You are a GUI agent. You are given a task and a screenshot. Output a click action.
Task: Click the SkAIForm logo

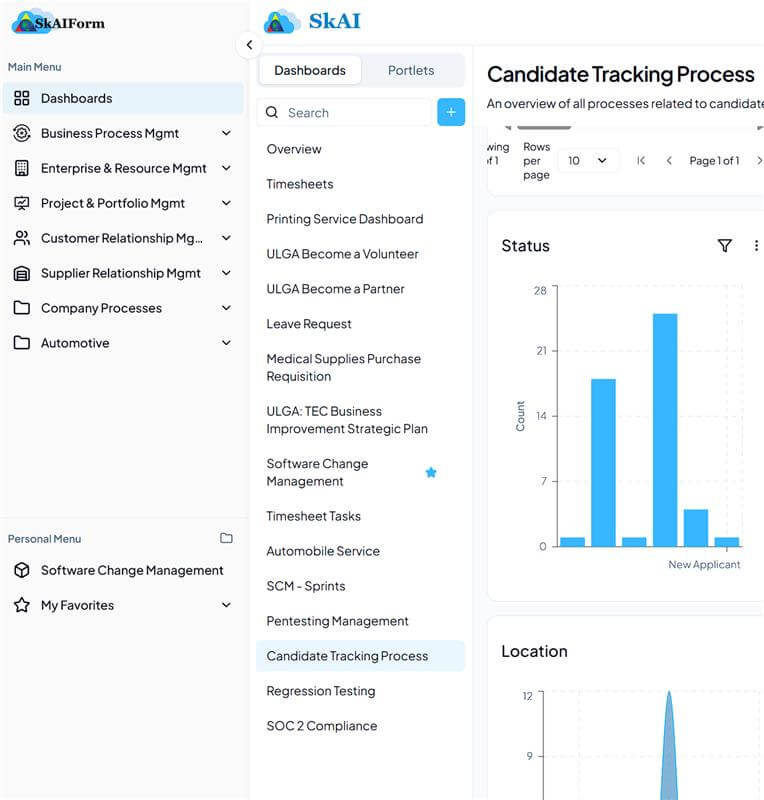[x=58, y=22]
